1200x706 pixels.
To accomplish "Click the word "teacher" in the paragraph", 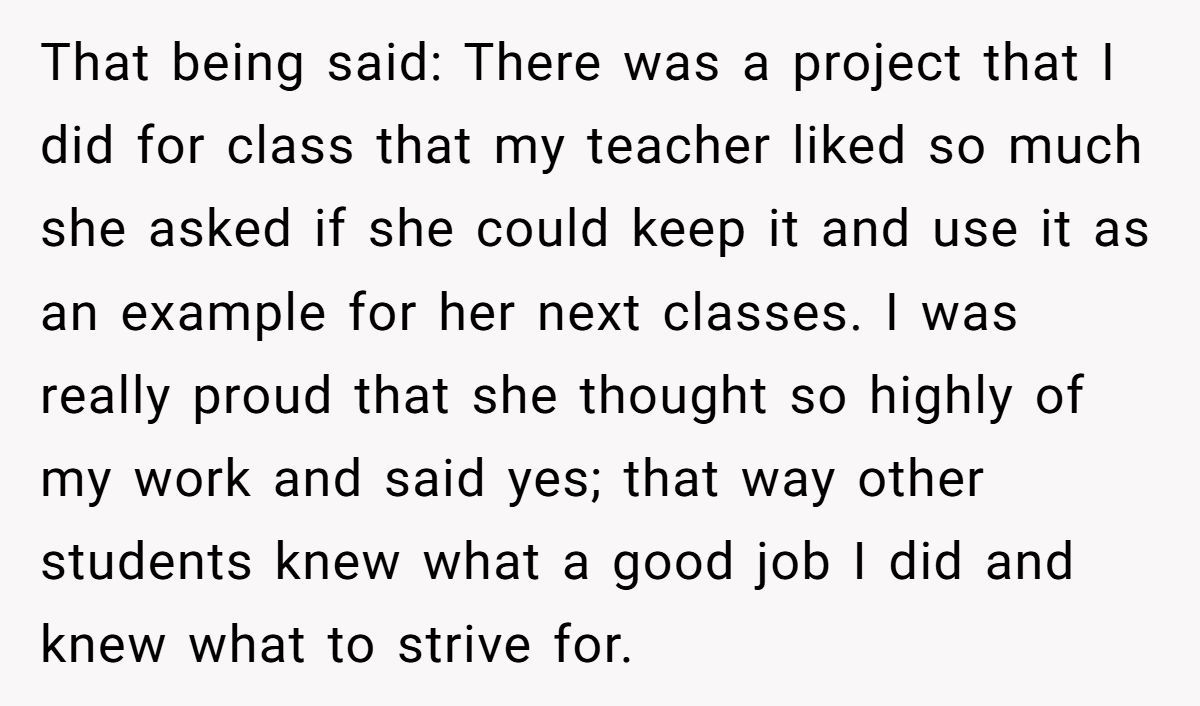I will click(681, 148).
